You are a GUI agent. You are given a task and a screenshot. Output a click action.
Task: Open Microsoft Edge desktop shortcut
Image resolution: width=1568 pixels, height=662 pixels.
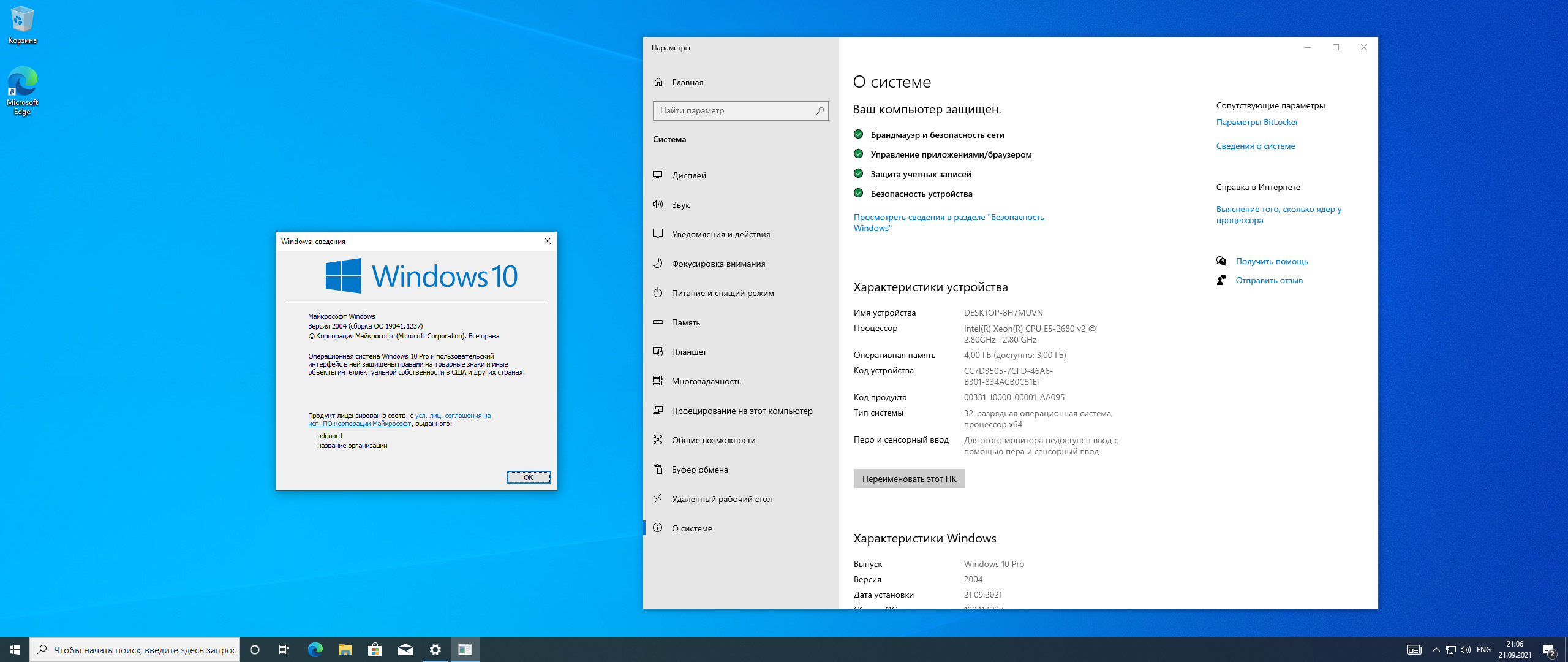pos(22,91)
